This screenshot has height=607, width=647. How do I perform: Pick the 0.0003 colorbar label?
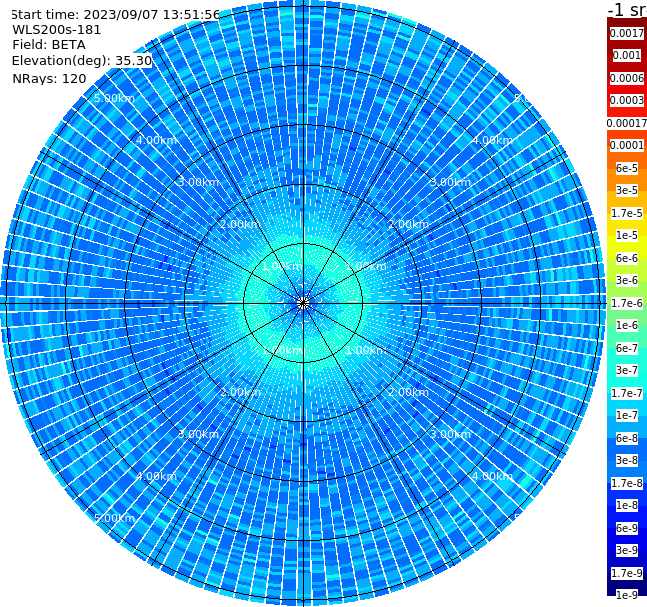click(x=627, y=100)
